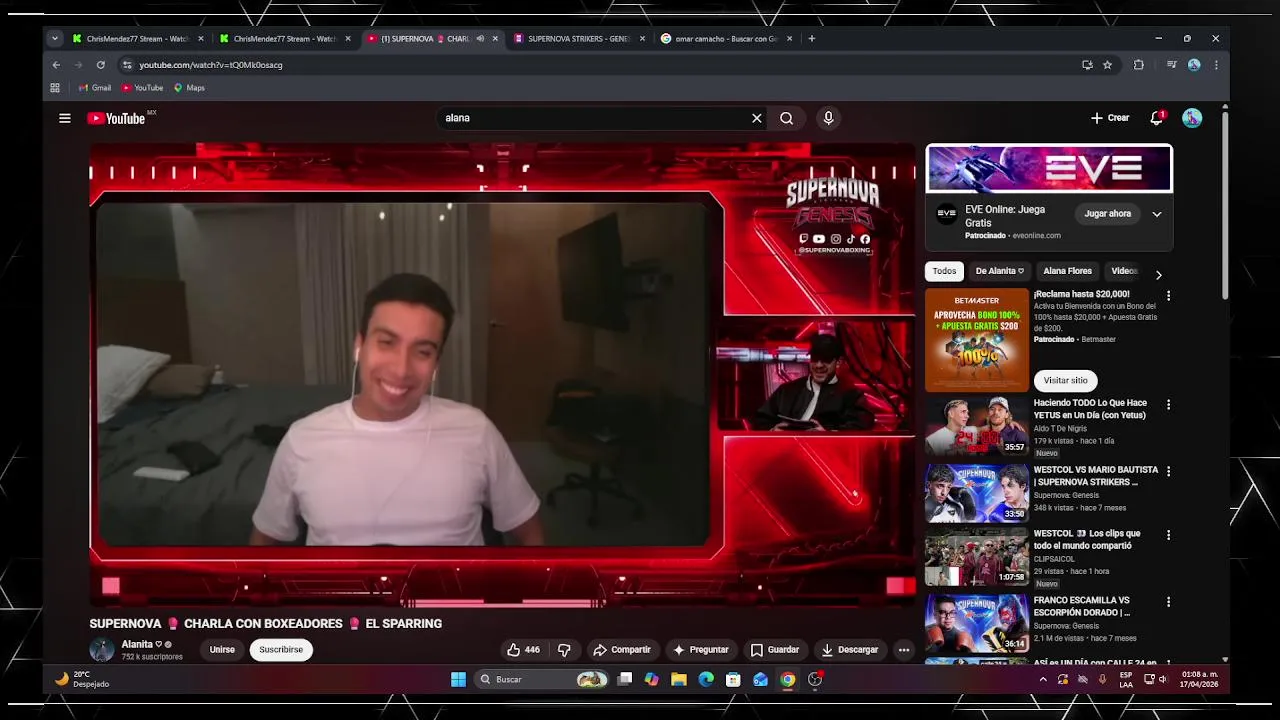Open YouTube notifications bell
Image resolution: width=1280 pixels, height=720 pixels.
(1157, 118)
